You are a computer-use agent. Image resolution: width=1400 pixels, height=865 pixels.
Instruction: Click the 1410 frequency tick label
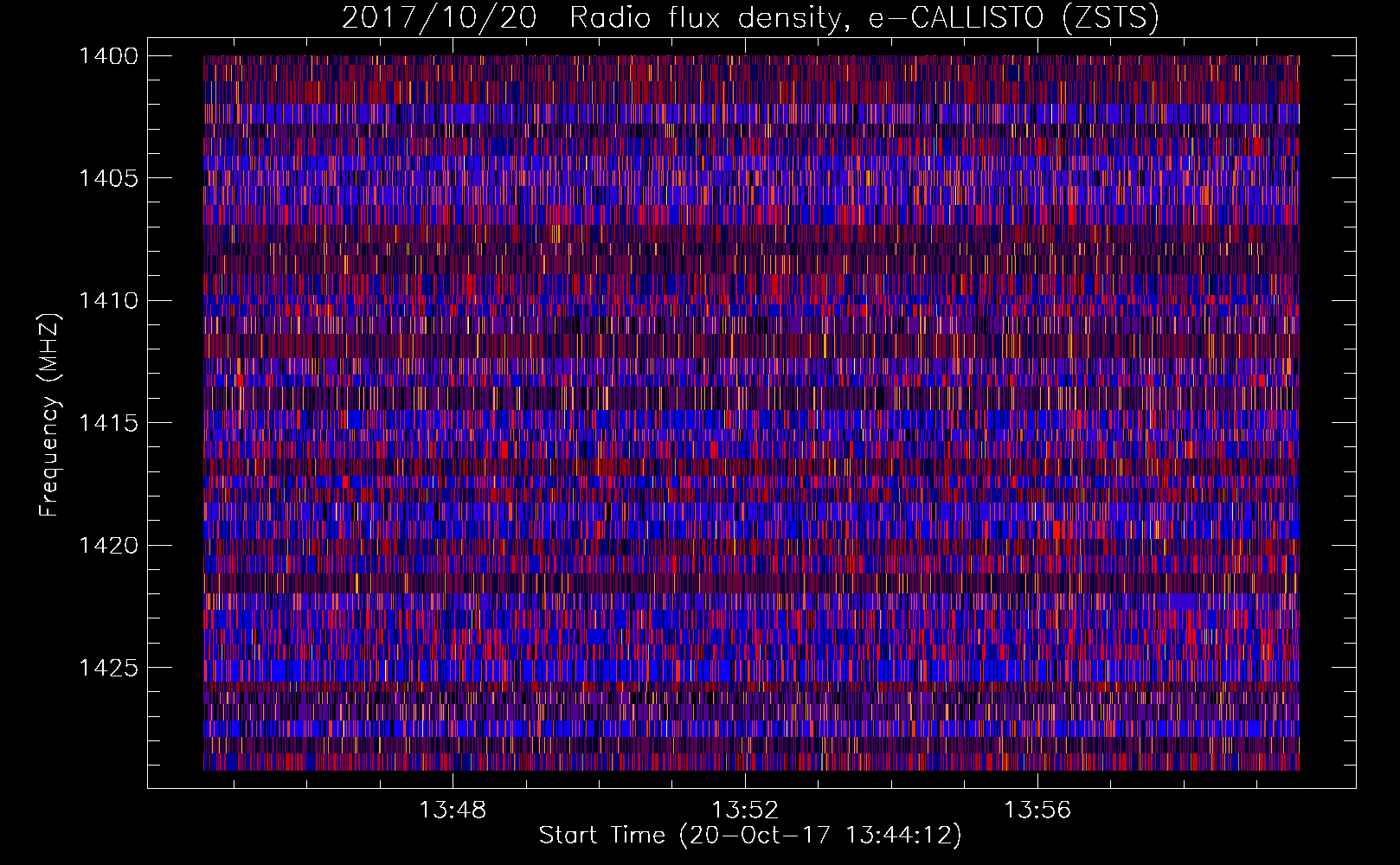(108, 301)
